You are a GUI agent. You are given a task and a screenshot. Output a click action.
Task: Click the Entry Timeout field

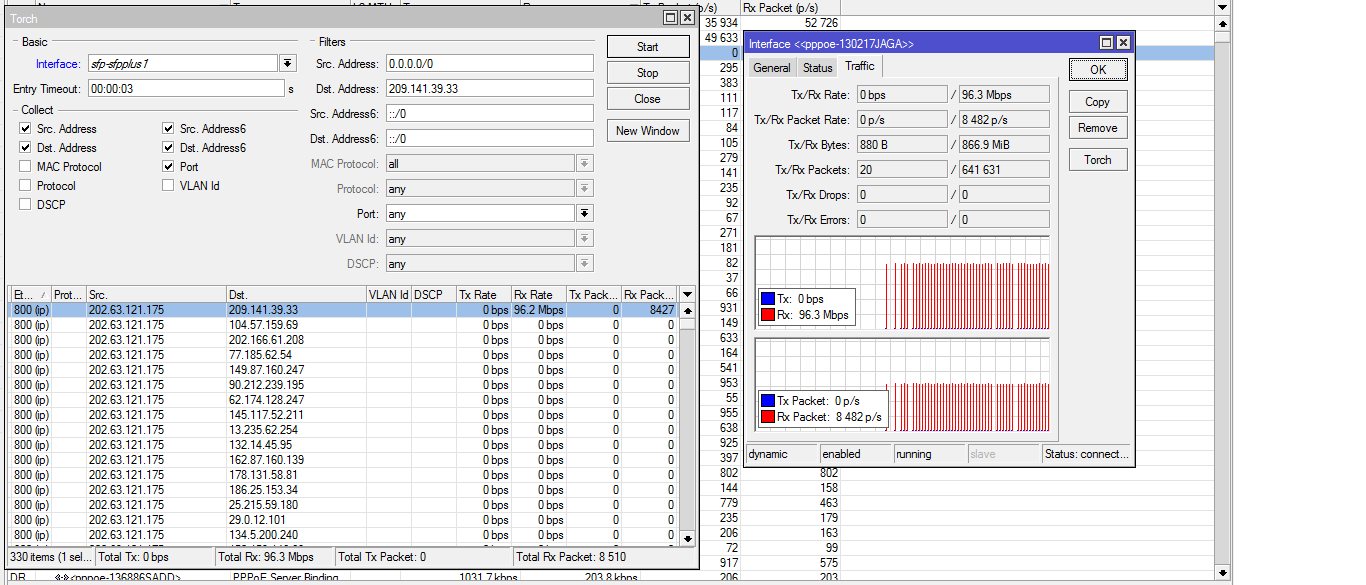[x=186, y=88]
